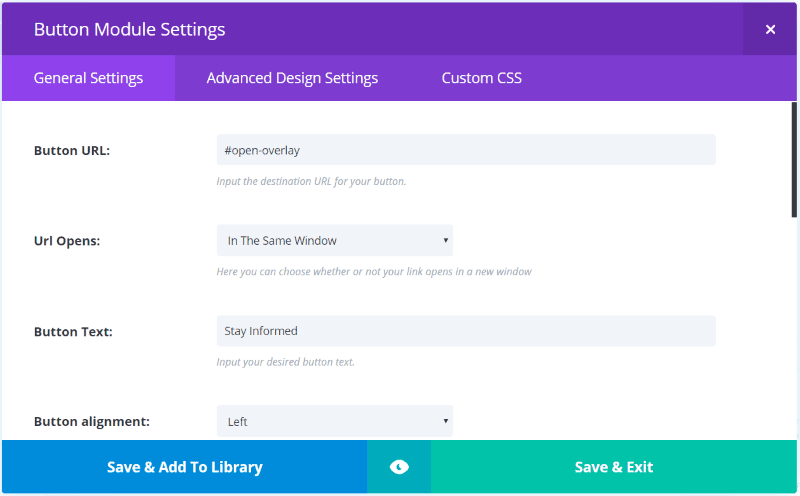Click the destination URL help text
The height and width of the screenshot is (496, 800).
(x=311, y=182)
